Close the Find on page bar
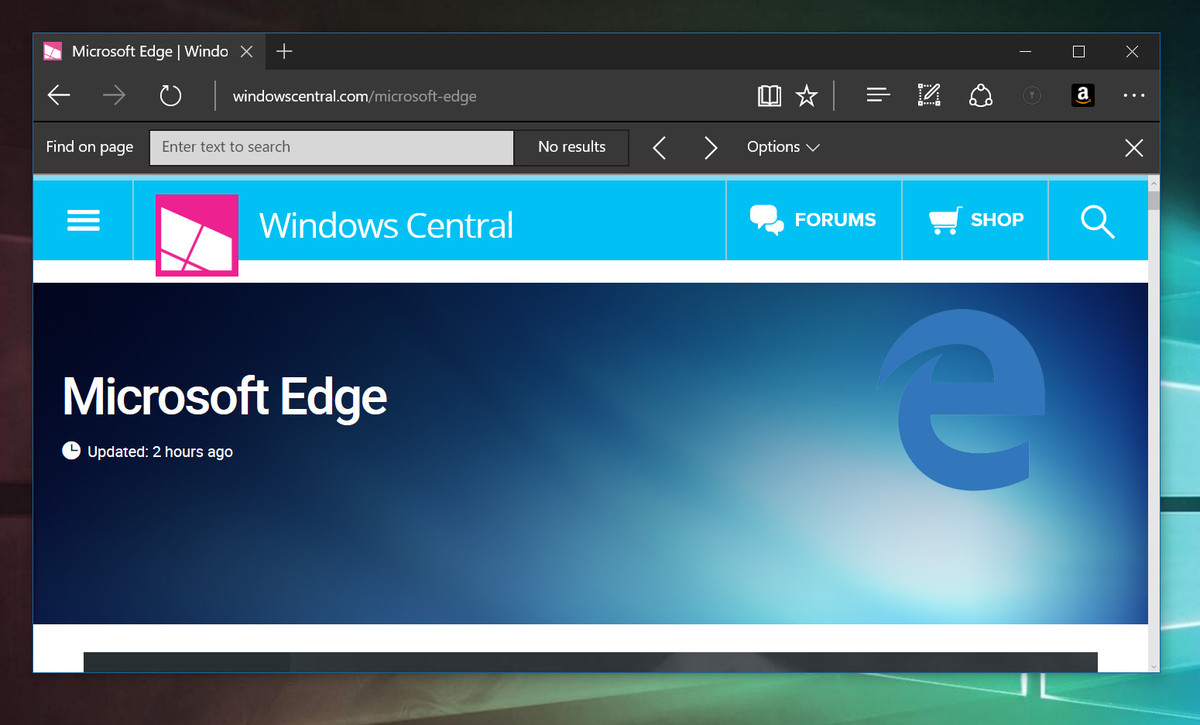 pos(1133,148)
